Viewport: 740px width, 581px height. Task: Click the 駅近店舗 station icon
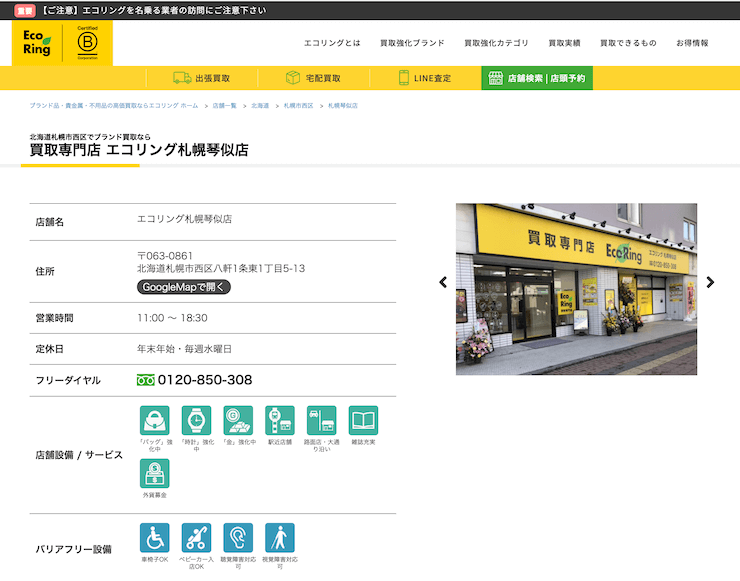pos(280,420)
